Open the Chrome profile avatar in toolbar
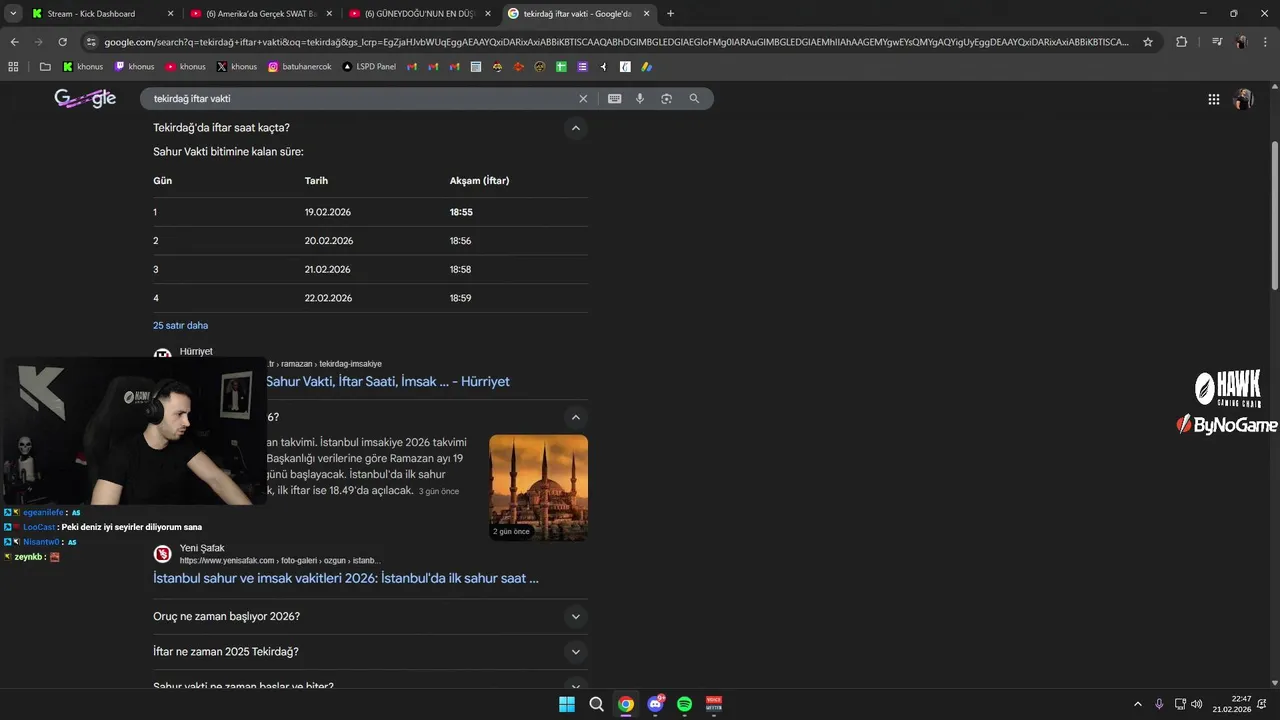The width and height of the screenshot is (1280, 720). (x=1242, y=42)
